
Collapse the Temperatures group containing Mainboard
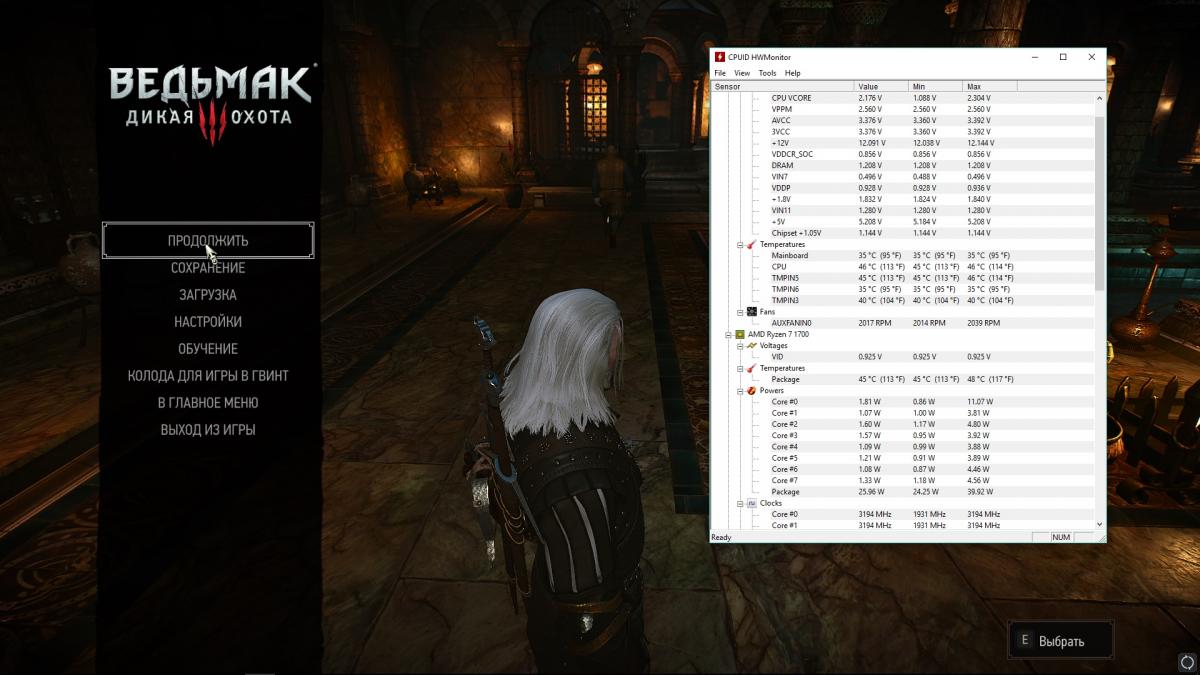740,244
